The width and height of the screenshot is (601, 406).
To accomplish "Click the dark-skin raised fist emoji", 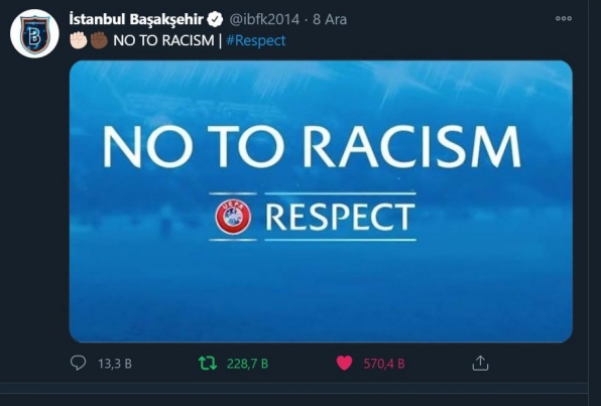I will coord(99,40).
